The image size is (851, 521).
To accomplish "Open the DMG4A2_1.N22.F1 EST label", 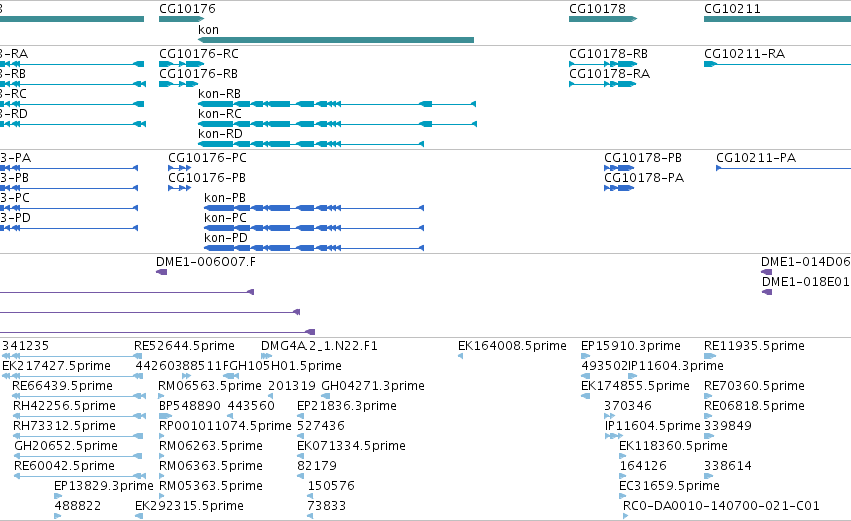I will coord(319,346).
